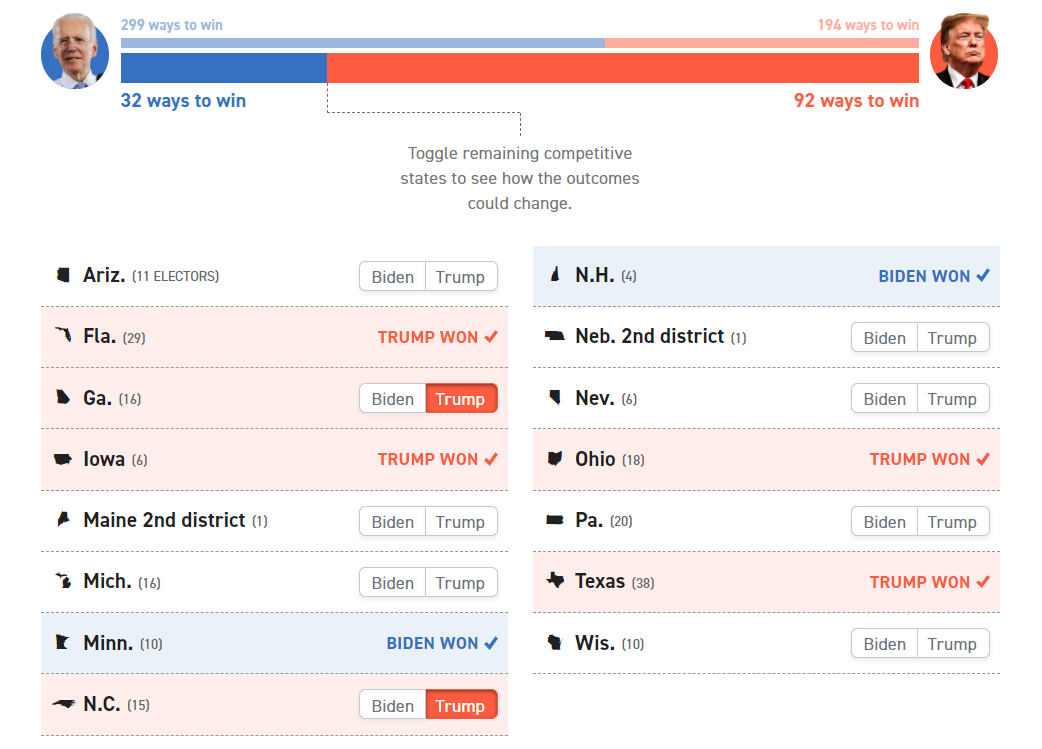Image resolution: width=1042 pixels, height=749 pixels.
Task: Click the New Hampshire shape icon
Action: (556, 274)
